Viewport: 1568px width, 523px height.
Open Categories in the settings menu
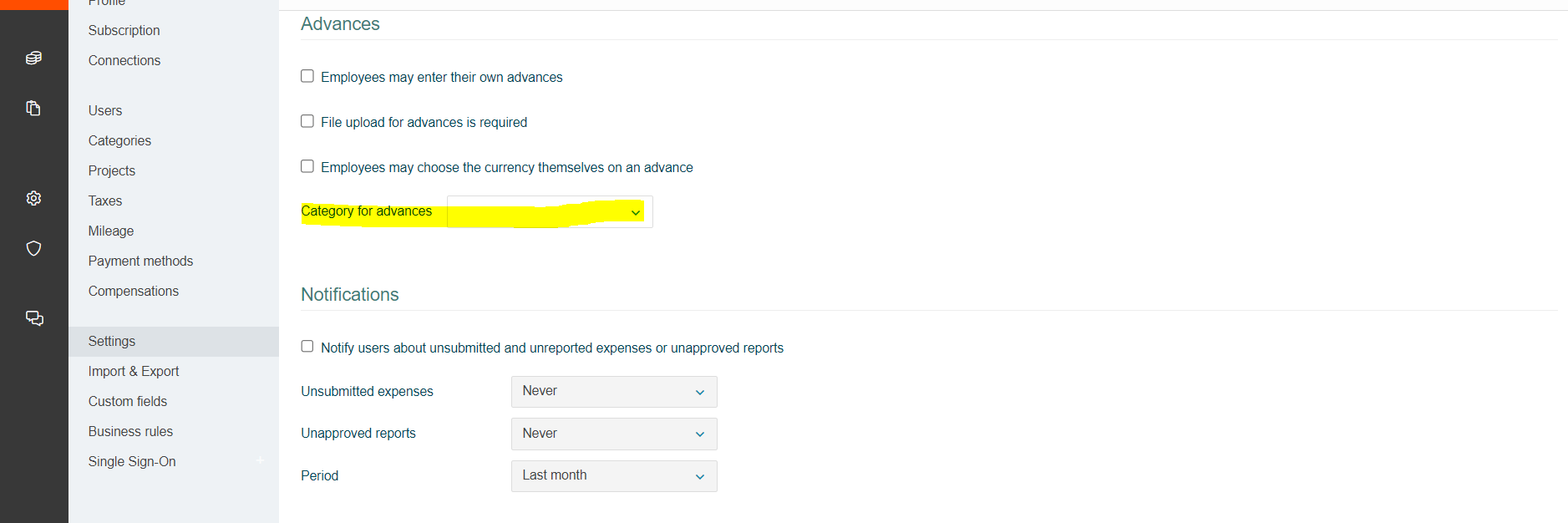click(x=119, y=140)
